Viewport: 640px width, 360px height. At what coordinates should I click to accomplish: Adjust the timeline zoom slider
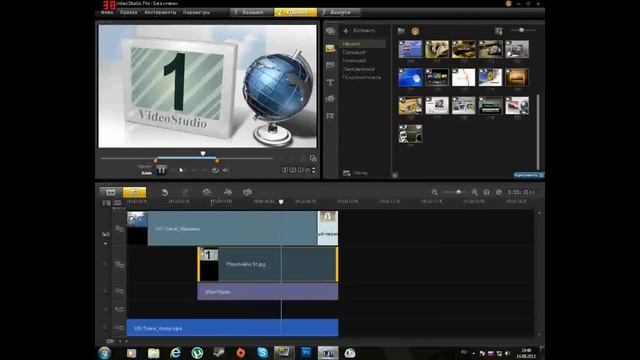point(454,192)
